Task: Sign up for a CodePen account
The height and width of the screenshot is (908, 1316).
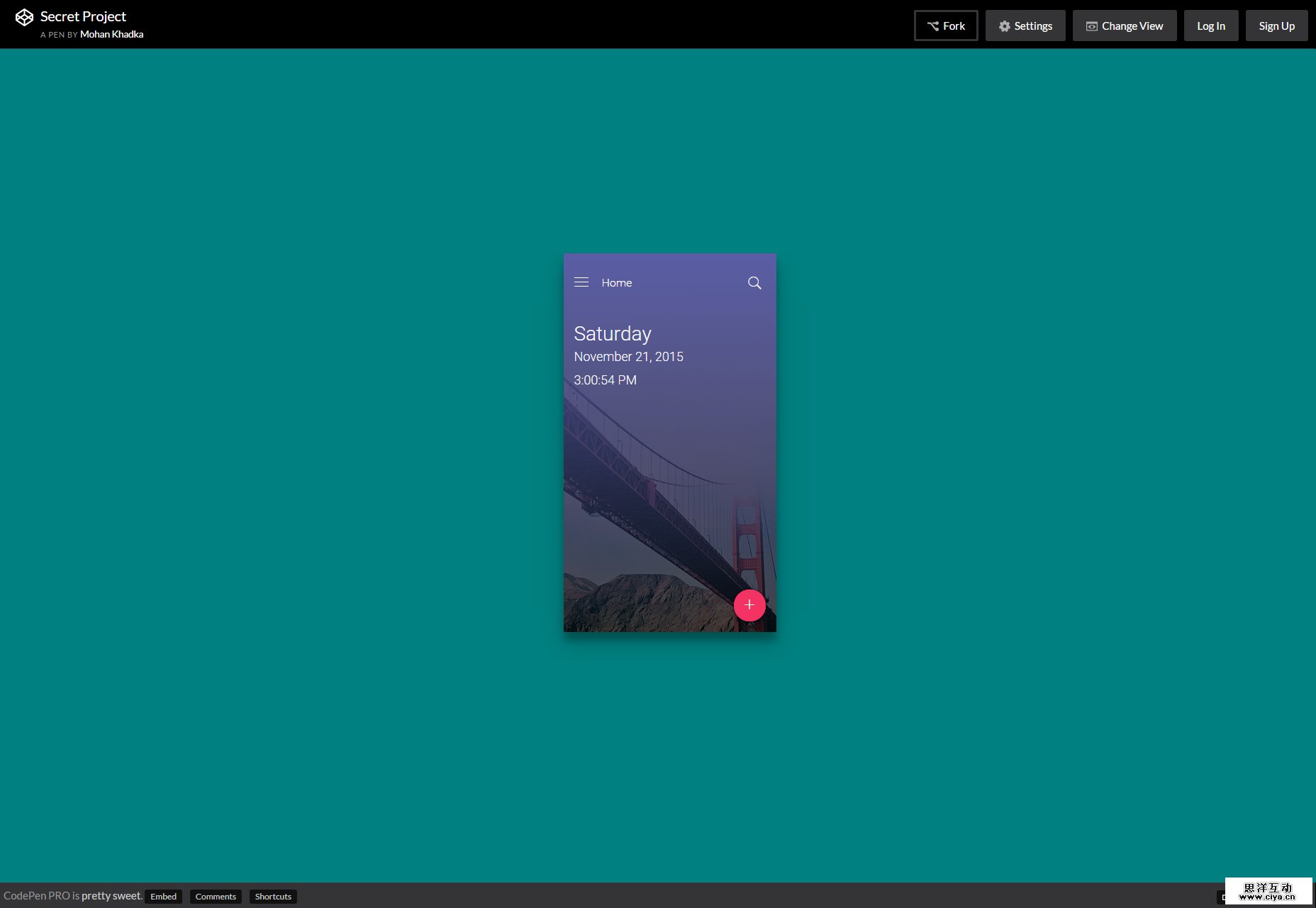Action: click(x=1276, y=26)
